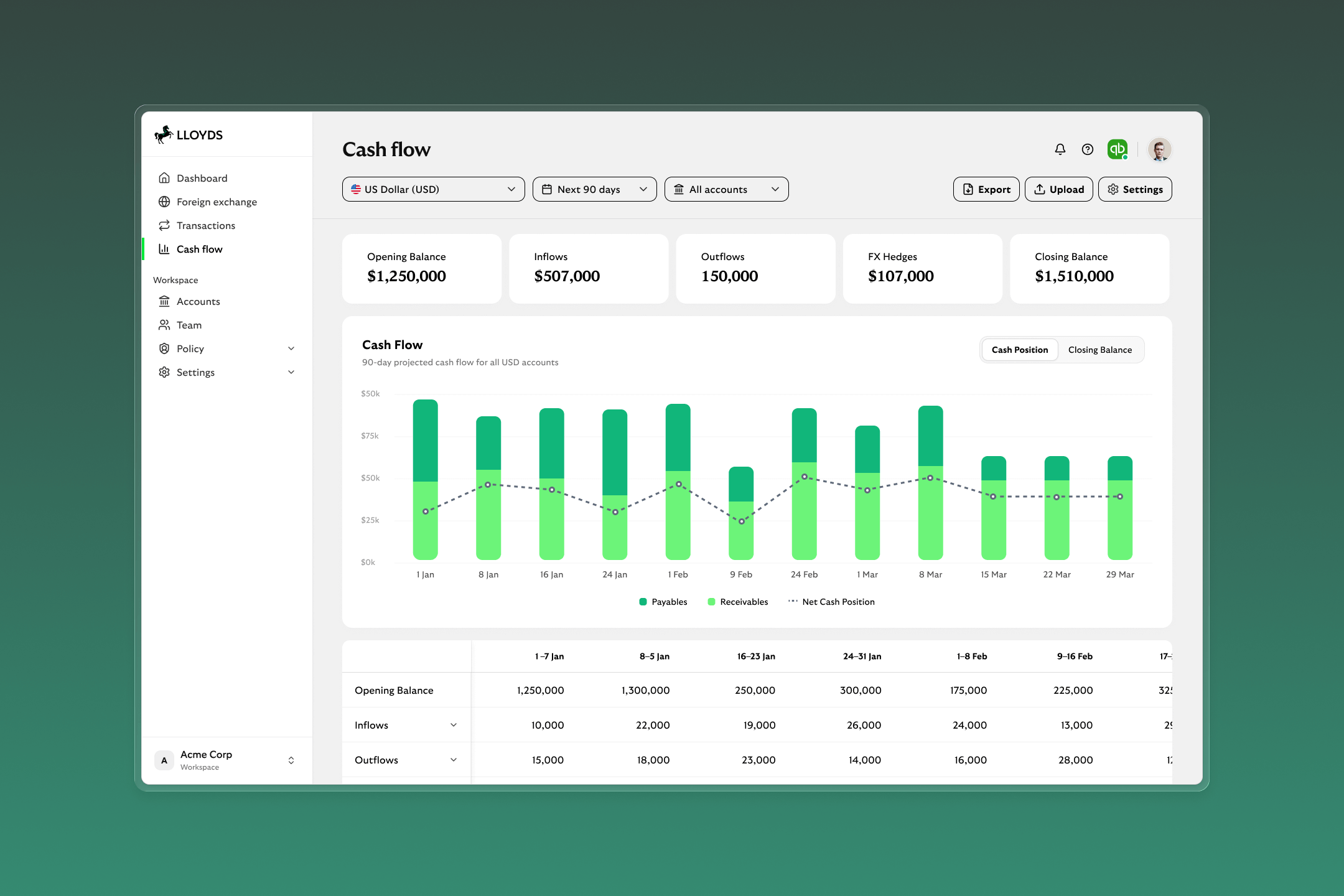Open Dashboard menu item
The height and width of the screenshot is (896, 1344).
(202, 178)
